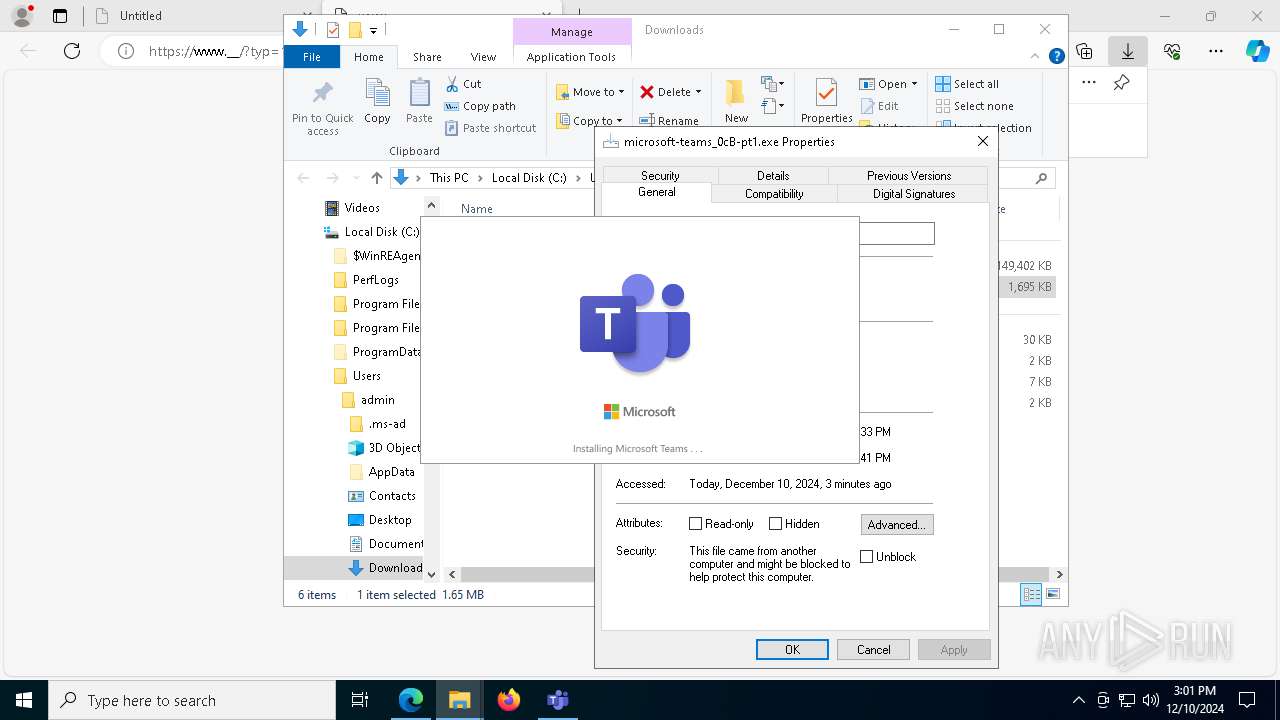Click the taskbar search box
Viewport: 1280px width, 720px height.
coord(192,700)
